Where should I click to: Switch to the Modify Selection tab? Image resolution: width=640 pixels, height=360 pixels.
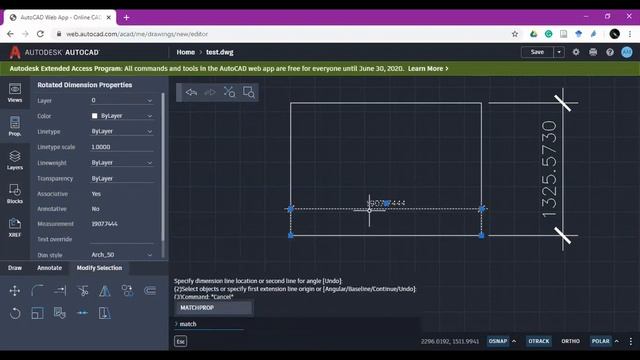pos(99,268)
